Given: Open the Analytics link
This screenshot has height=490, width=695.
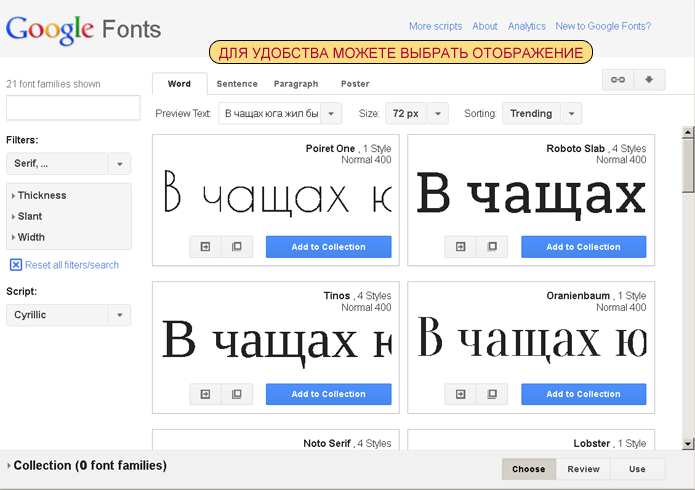Looking at the screenshot, I should tap(527, 26).
